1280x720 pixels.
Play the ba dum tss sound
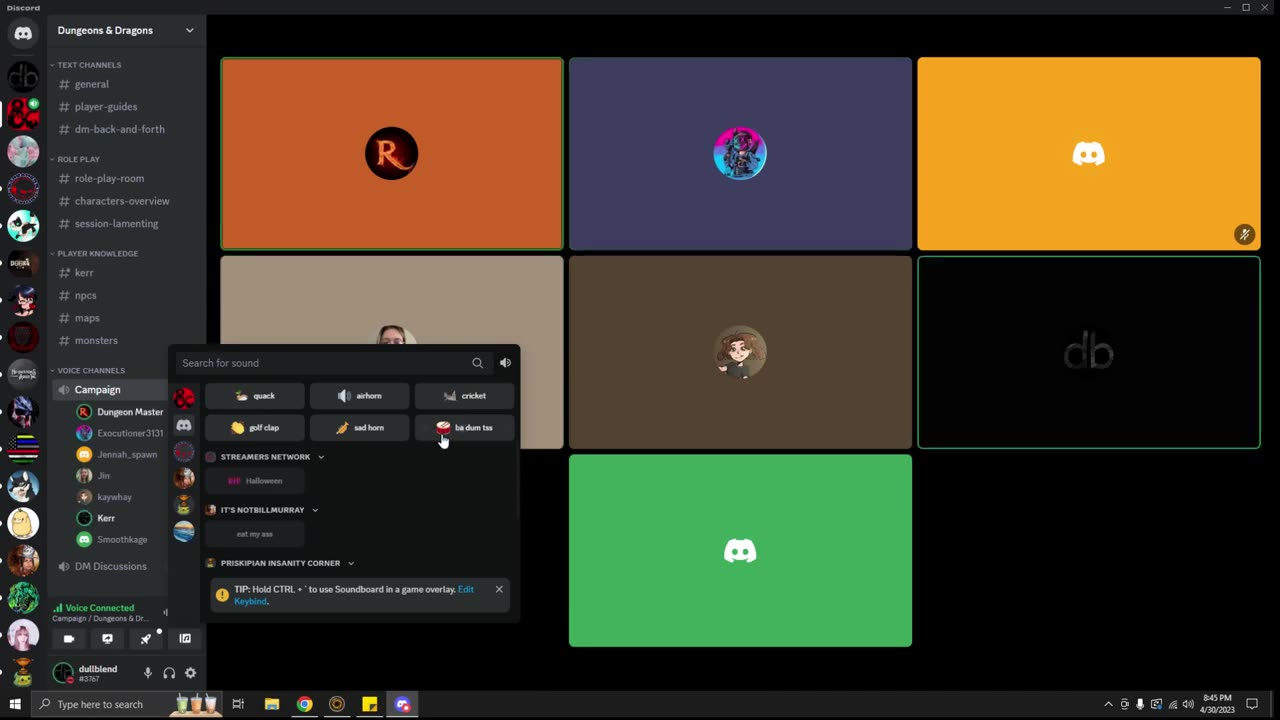pyautogui.click(x=465, y=428)
